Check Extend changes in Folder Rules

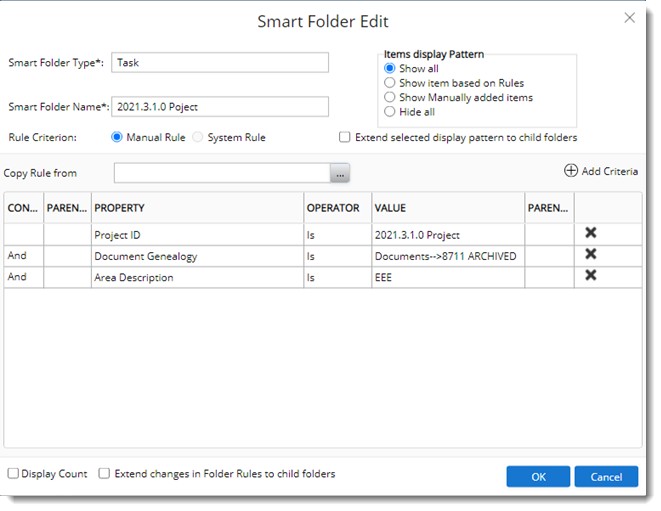pos(104,474)
